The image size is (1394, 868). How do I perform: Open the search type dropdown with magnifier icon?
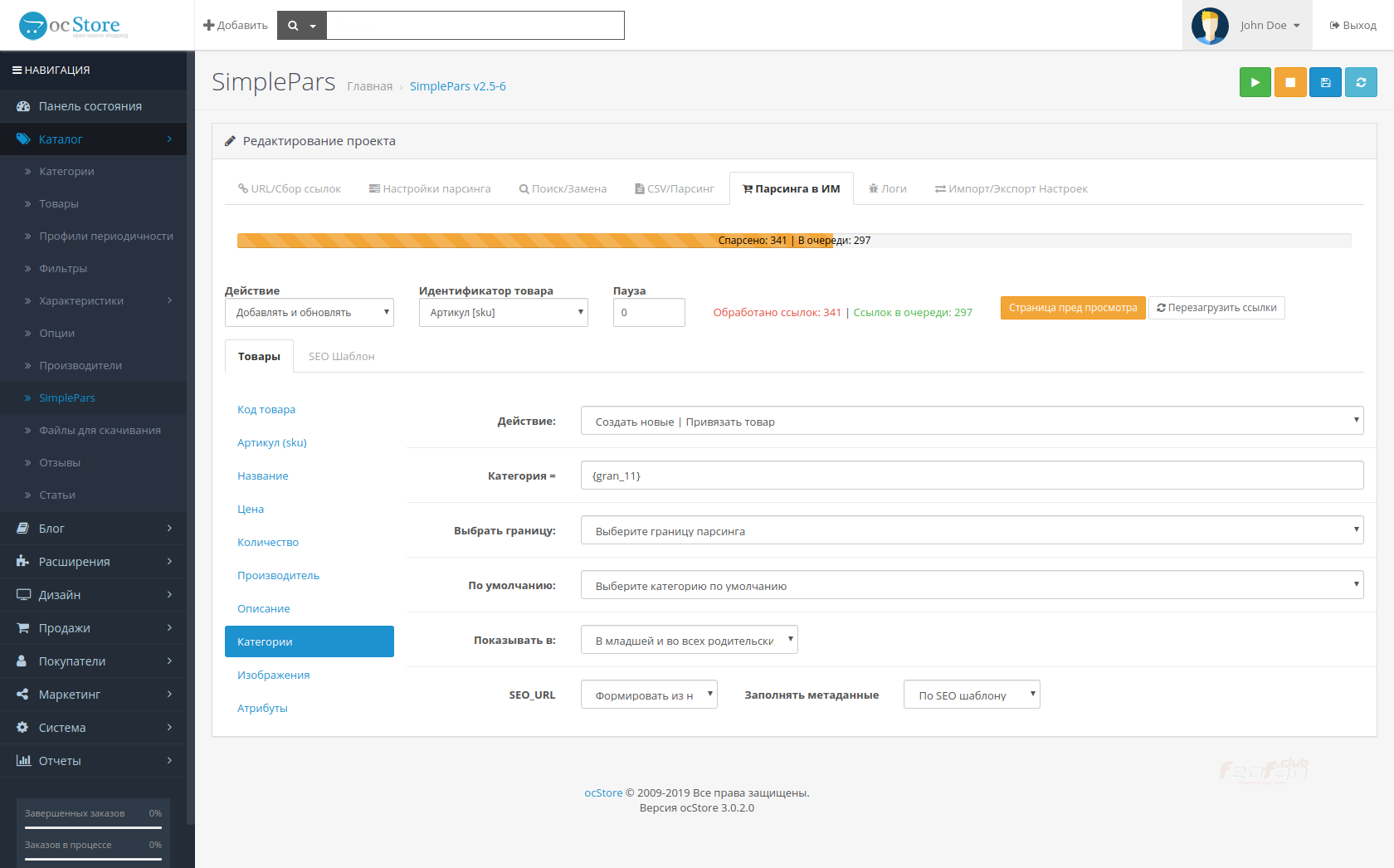click(x=302, y=26)
